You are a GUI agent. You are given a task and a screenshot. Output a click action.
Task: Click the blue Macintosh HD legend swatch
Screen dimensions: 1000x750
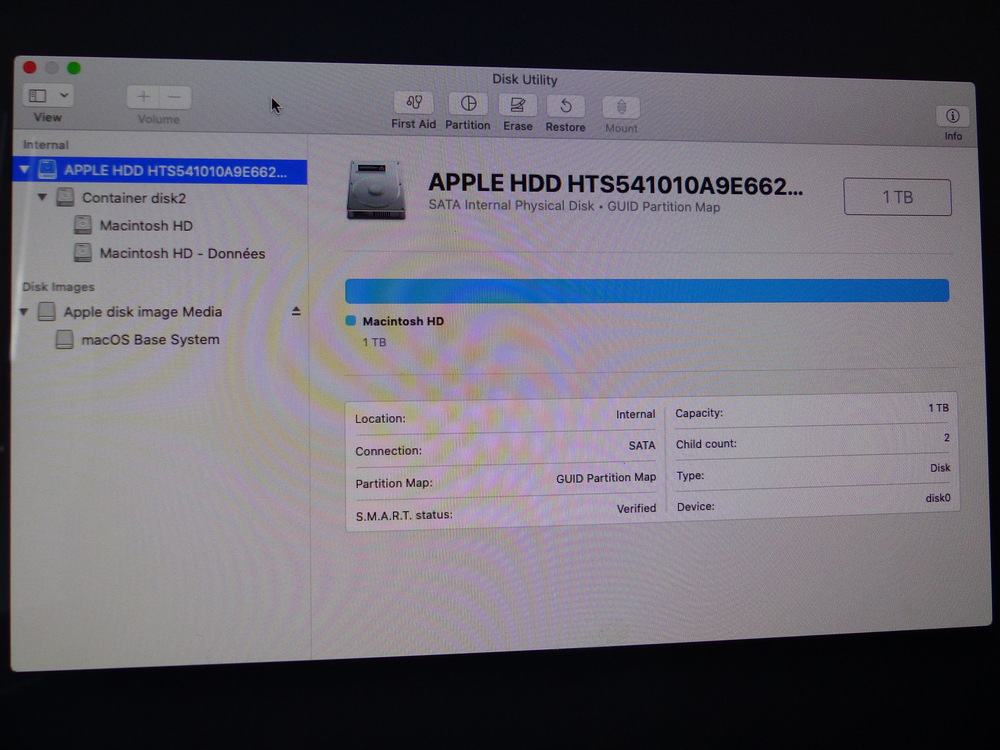pyautogui.click(x=350, y=320)
